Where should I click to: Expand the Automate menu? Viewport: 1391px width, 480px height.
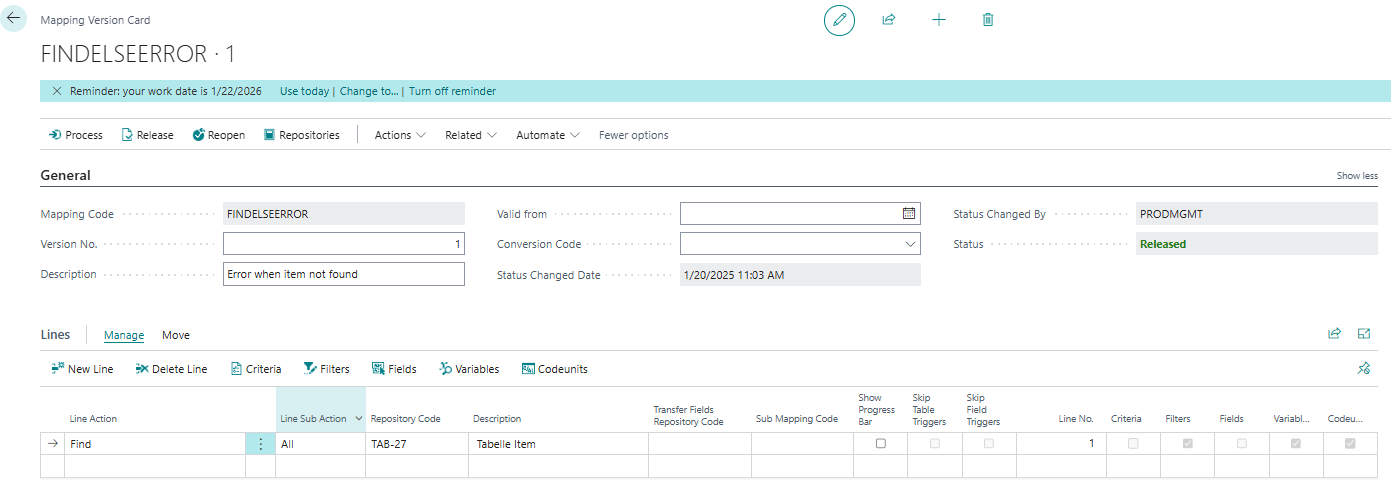(547, 135)
